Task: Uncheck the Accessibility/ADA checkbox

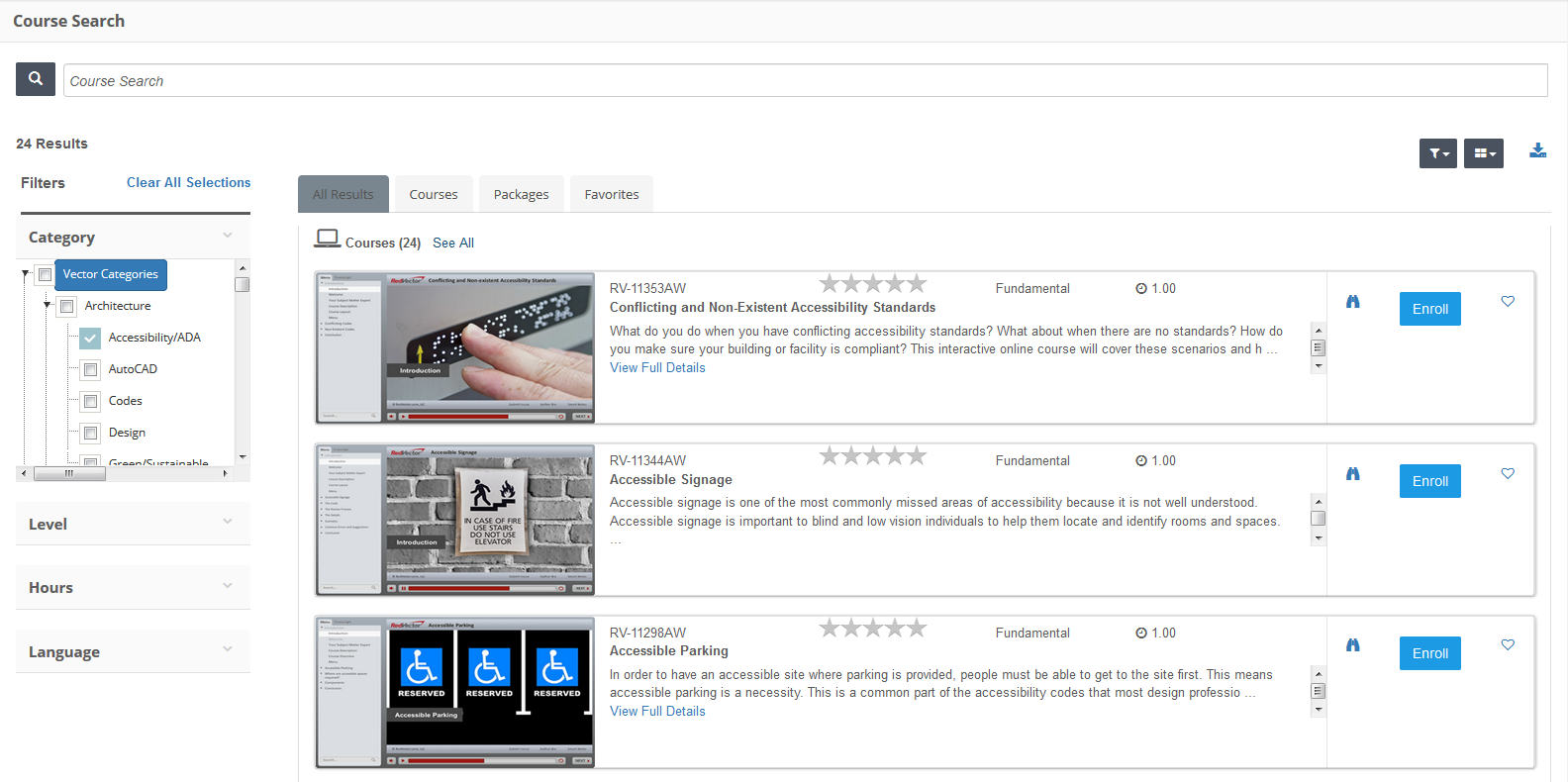Action: pyautogui.click(x=90, y=339)
